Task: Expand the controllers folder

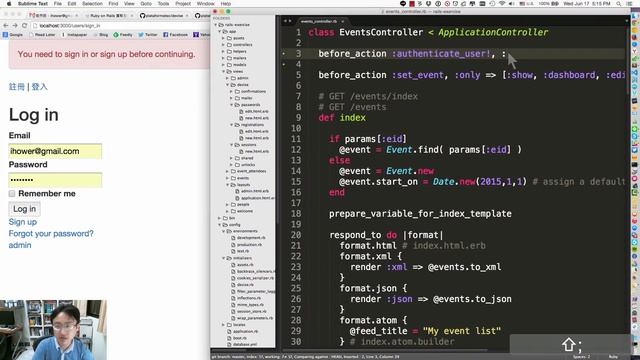Action: pos(223,44)
